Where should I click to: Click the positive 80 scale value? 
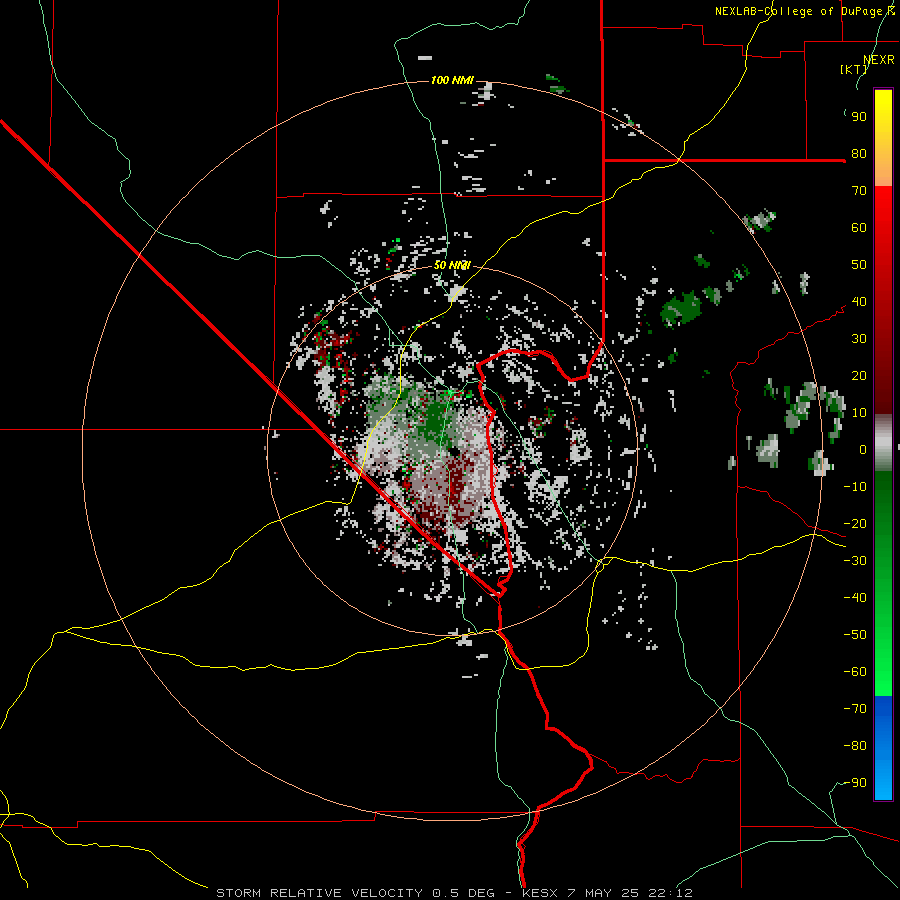(859, 154)
